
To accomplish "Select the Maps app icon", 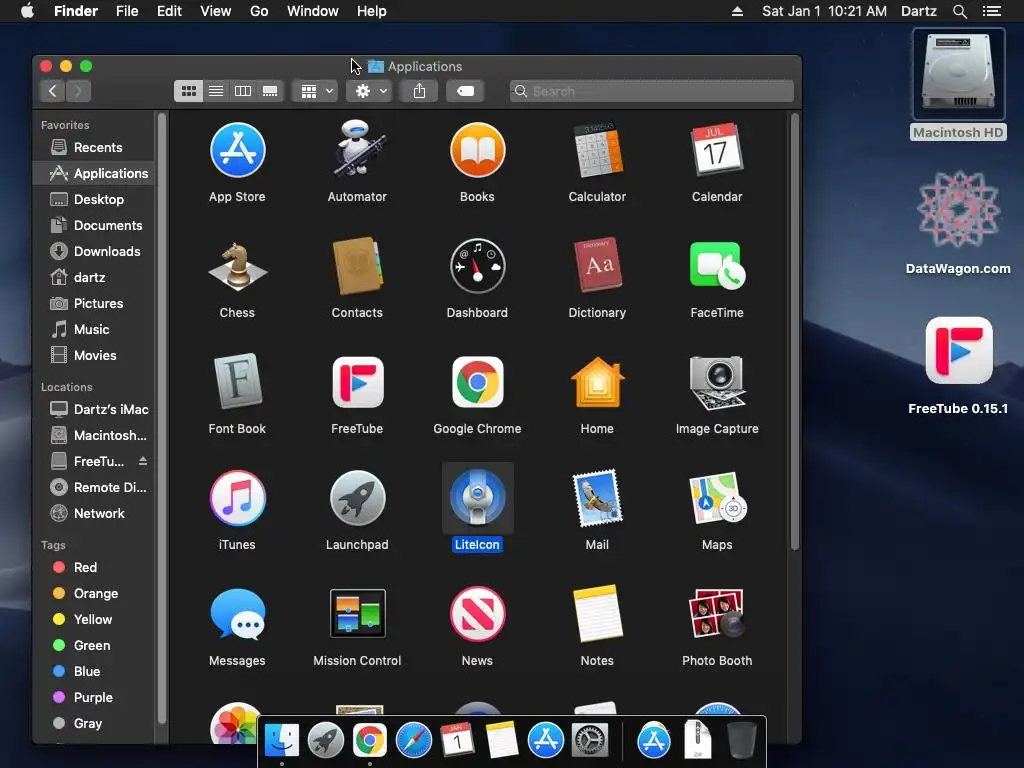I will [716, 498].
